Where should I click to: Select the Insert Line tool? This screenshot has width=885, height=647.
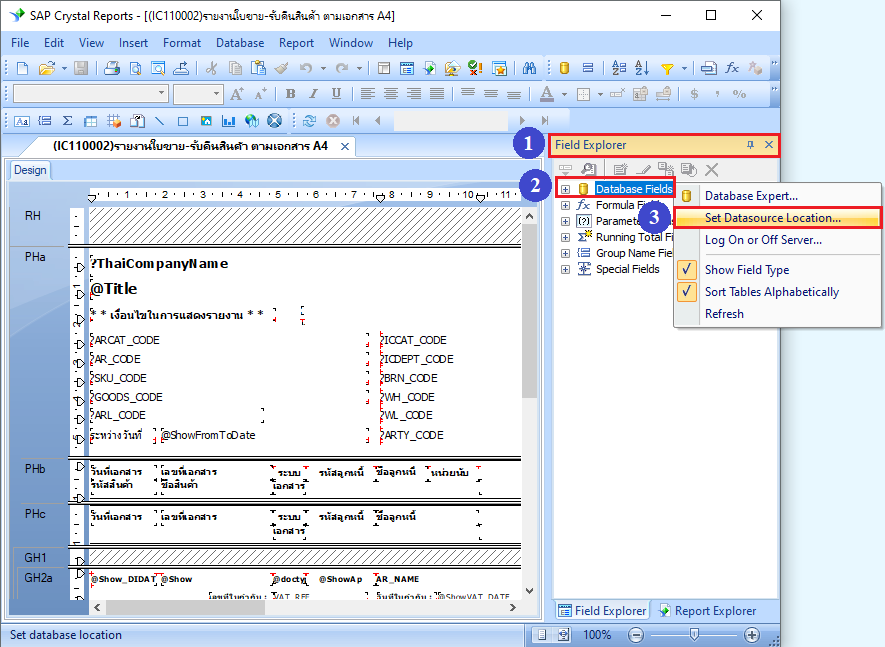[159, 120]
